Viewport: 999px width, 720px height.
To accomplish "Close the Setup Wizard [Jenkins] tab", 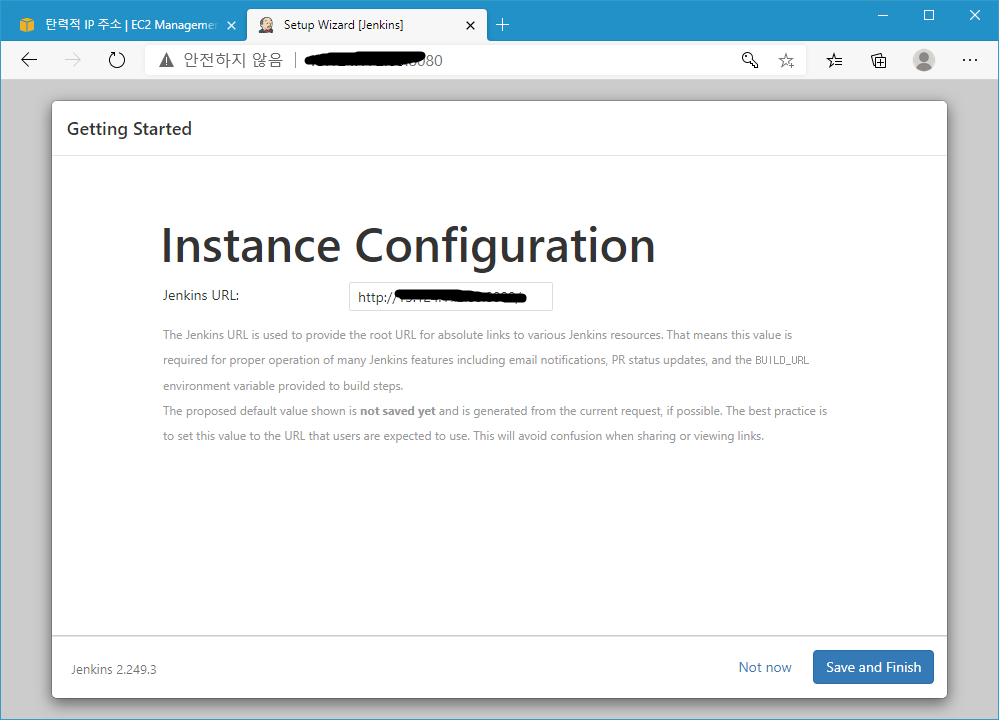I will coord(470,25).
